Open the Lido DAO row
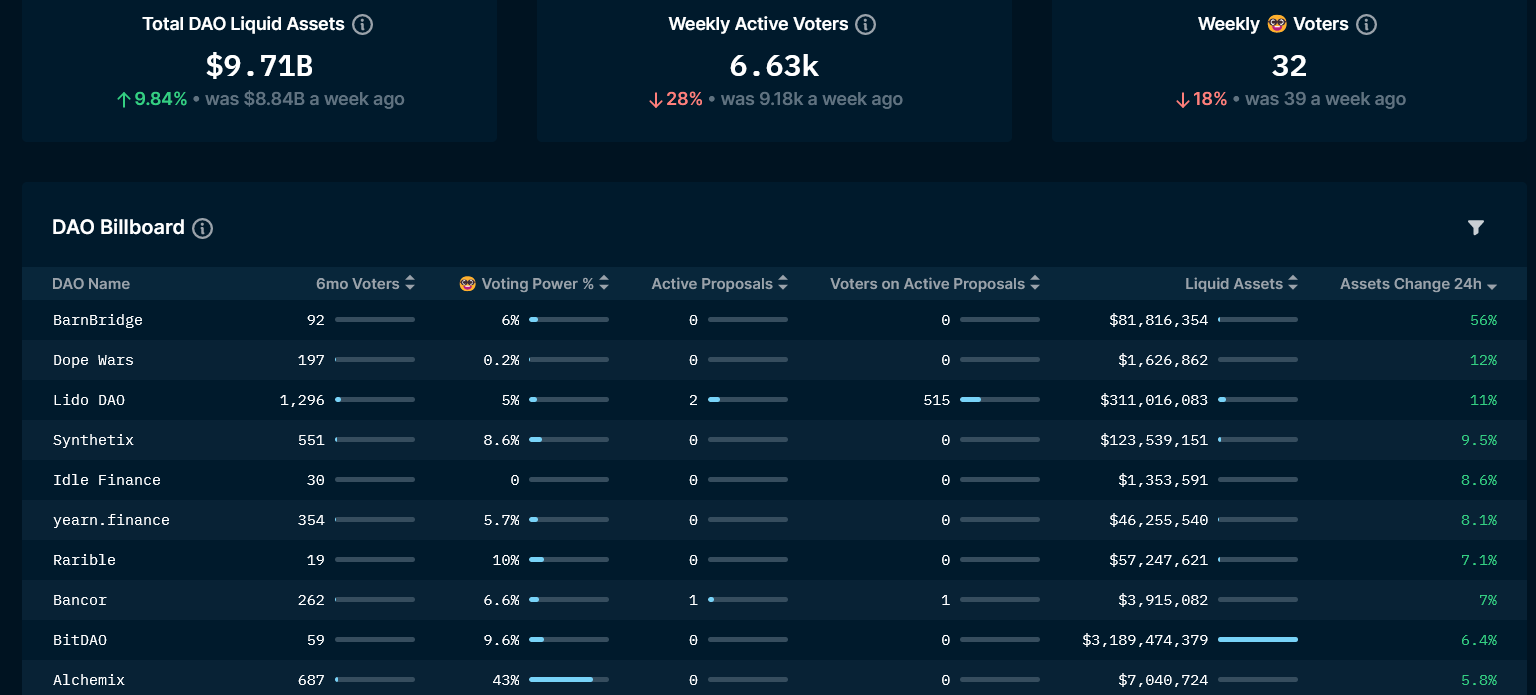 775,400
